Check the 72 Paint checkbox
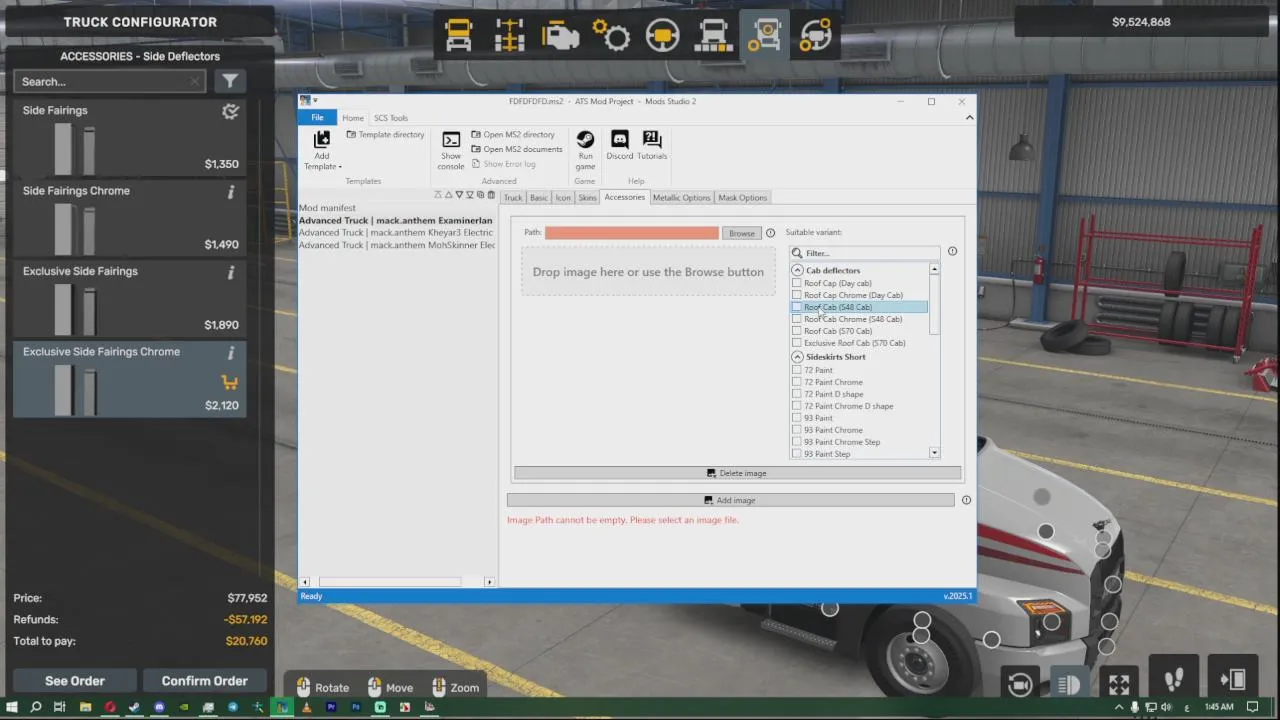Screen dimensions: 1280x720 (x=797, y=370)
